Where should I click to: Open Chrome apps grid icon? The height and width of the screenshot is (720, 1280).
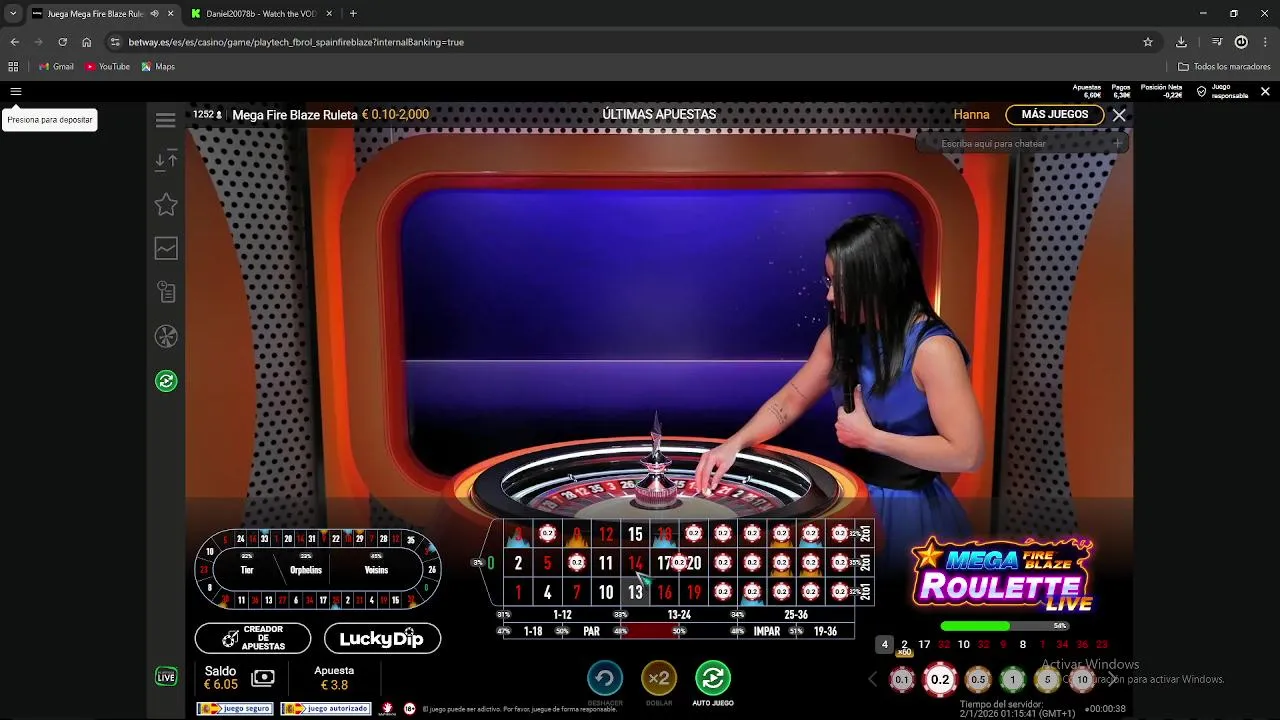click(x=13, y=66)
